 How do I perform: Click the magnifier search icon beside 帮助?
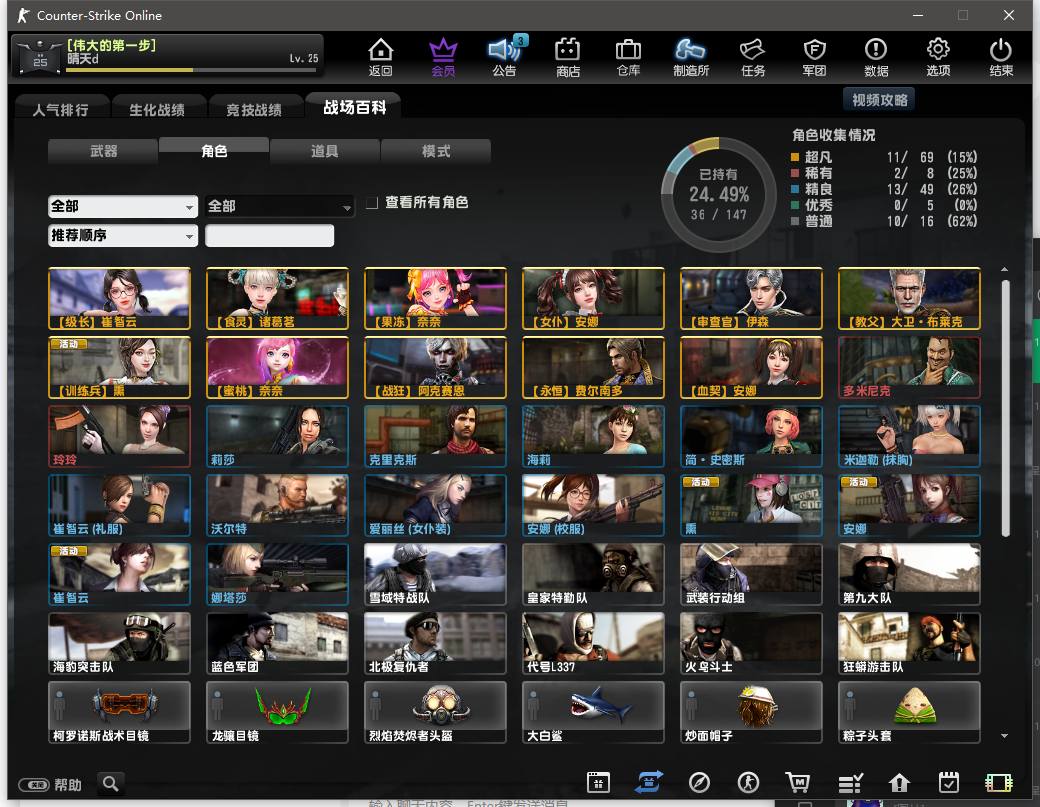[111, 783]
